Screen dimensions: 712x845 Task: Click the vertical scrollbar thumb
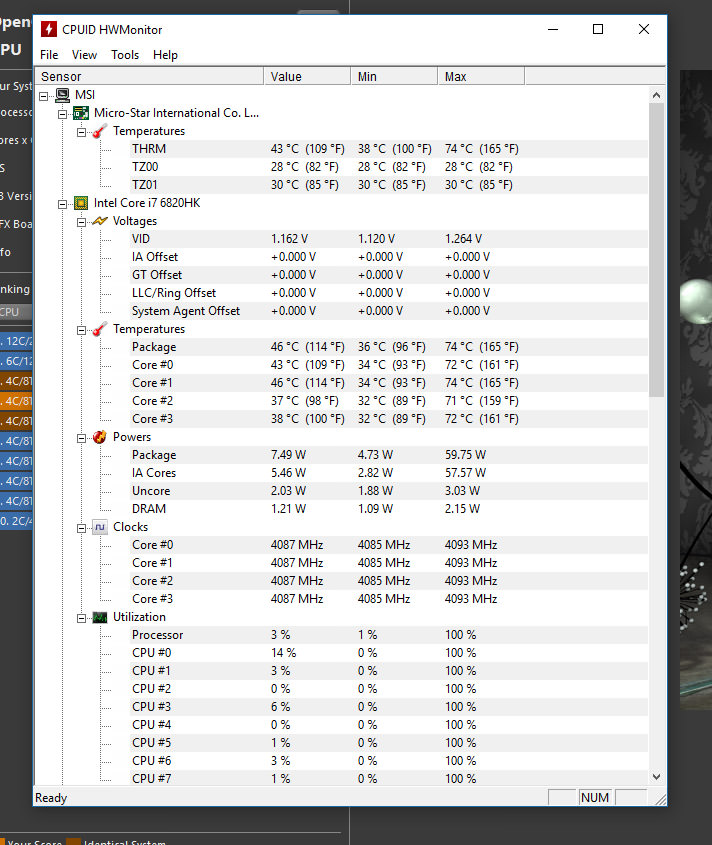656,251
